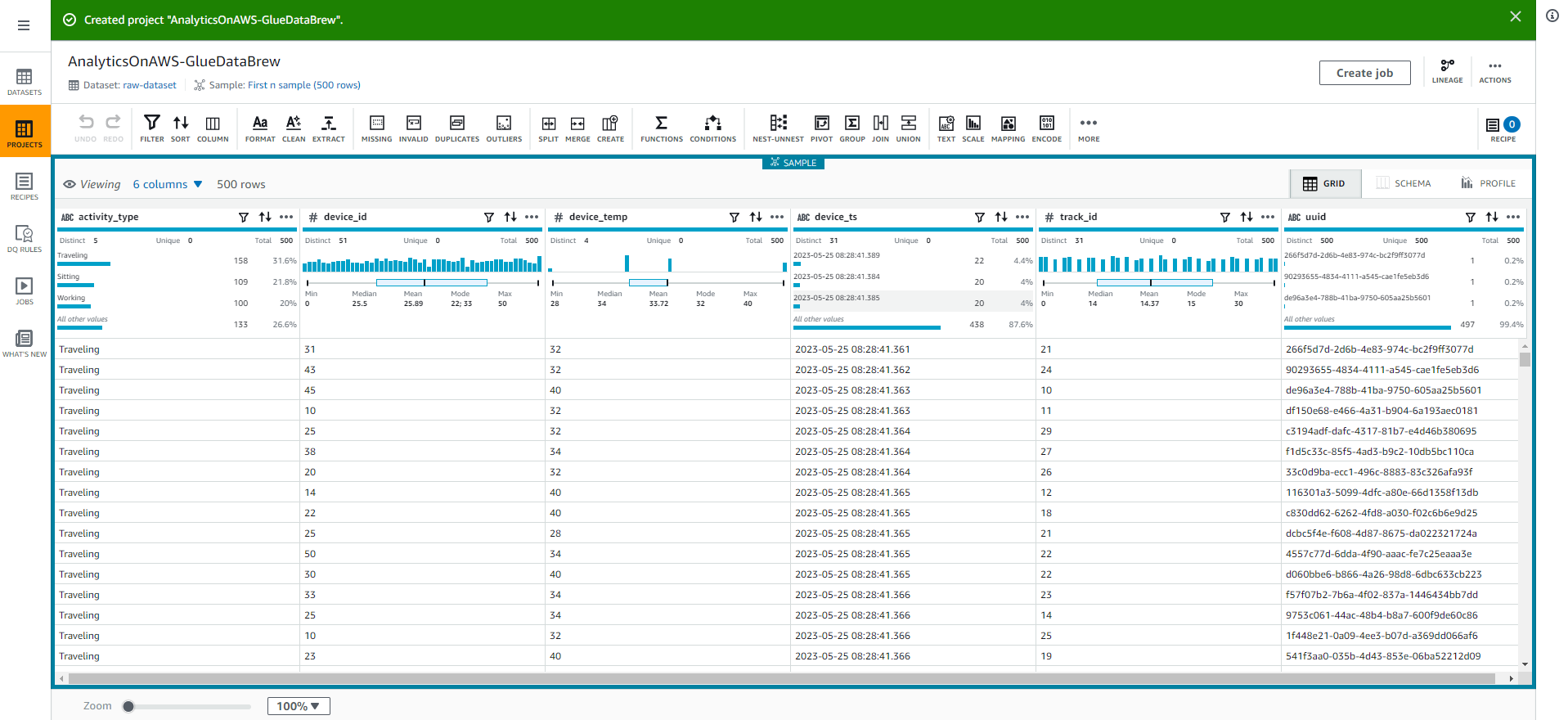Open the Filter tool in toolbar
Viewport: 1568px width, 720px height.
pos(152,128)
